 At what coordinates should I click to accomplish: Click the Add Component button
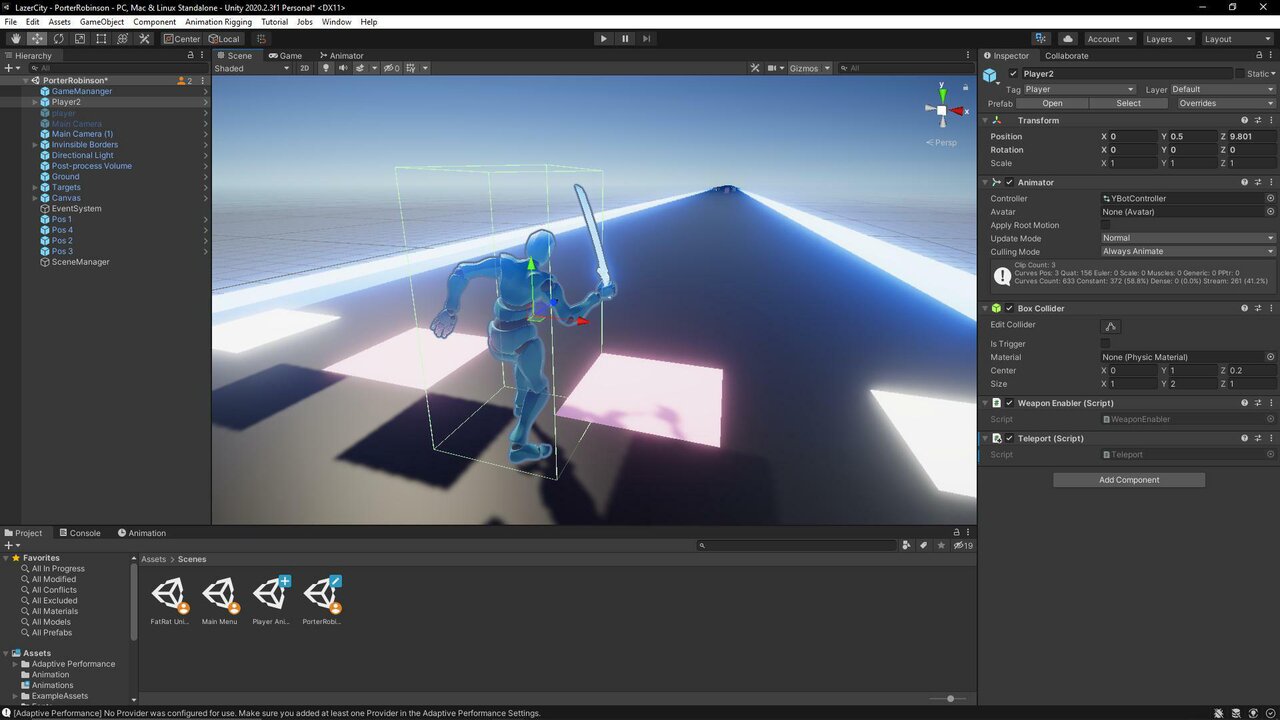[x=1129, y=480]
